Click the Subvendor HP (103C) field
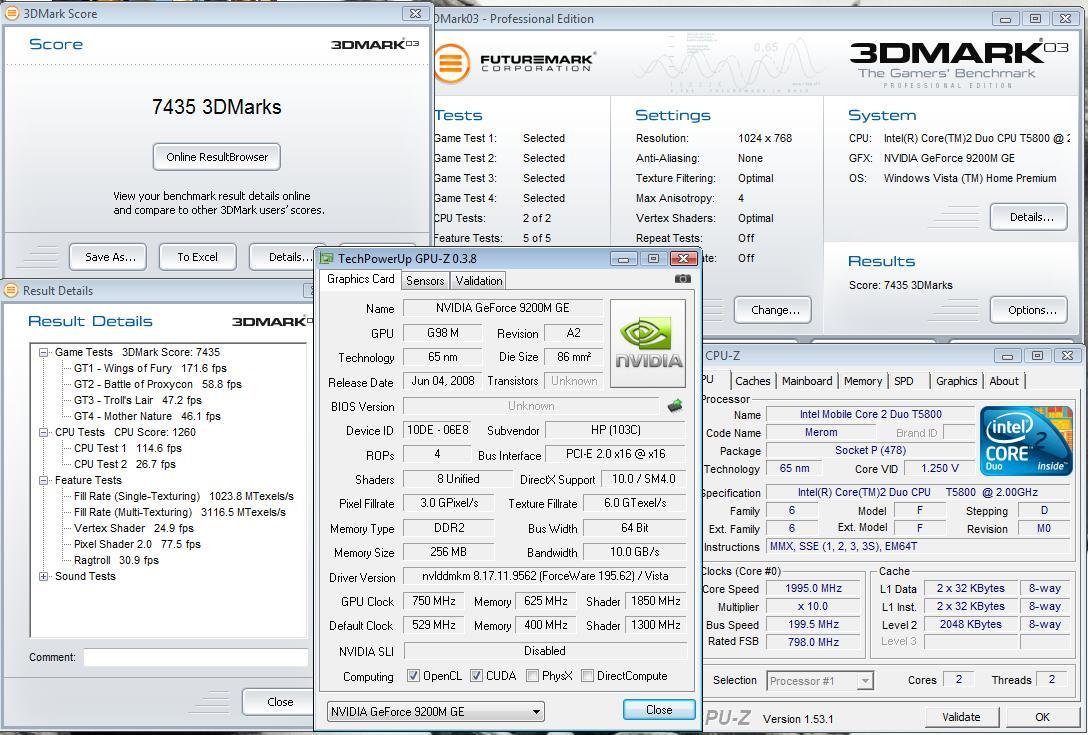Viewport: 1088px width, 735px height. [615, 430]
